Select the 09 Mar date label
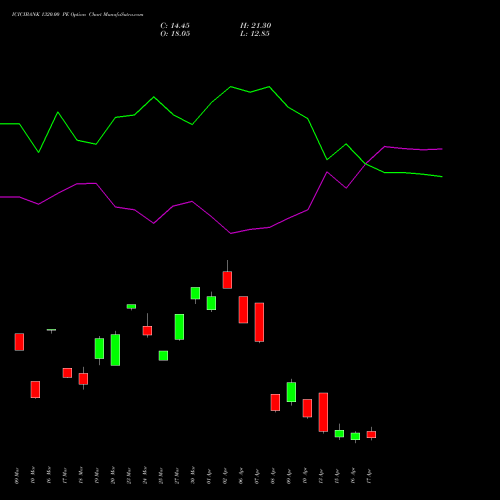The width and height of the screenshot is (500, 500). click(17, 476)
